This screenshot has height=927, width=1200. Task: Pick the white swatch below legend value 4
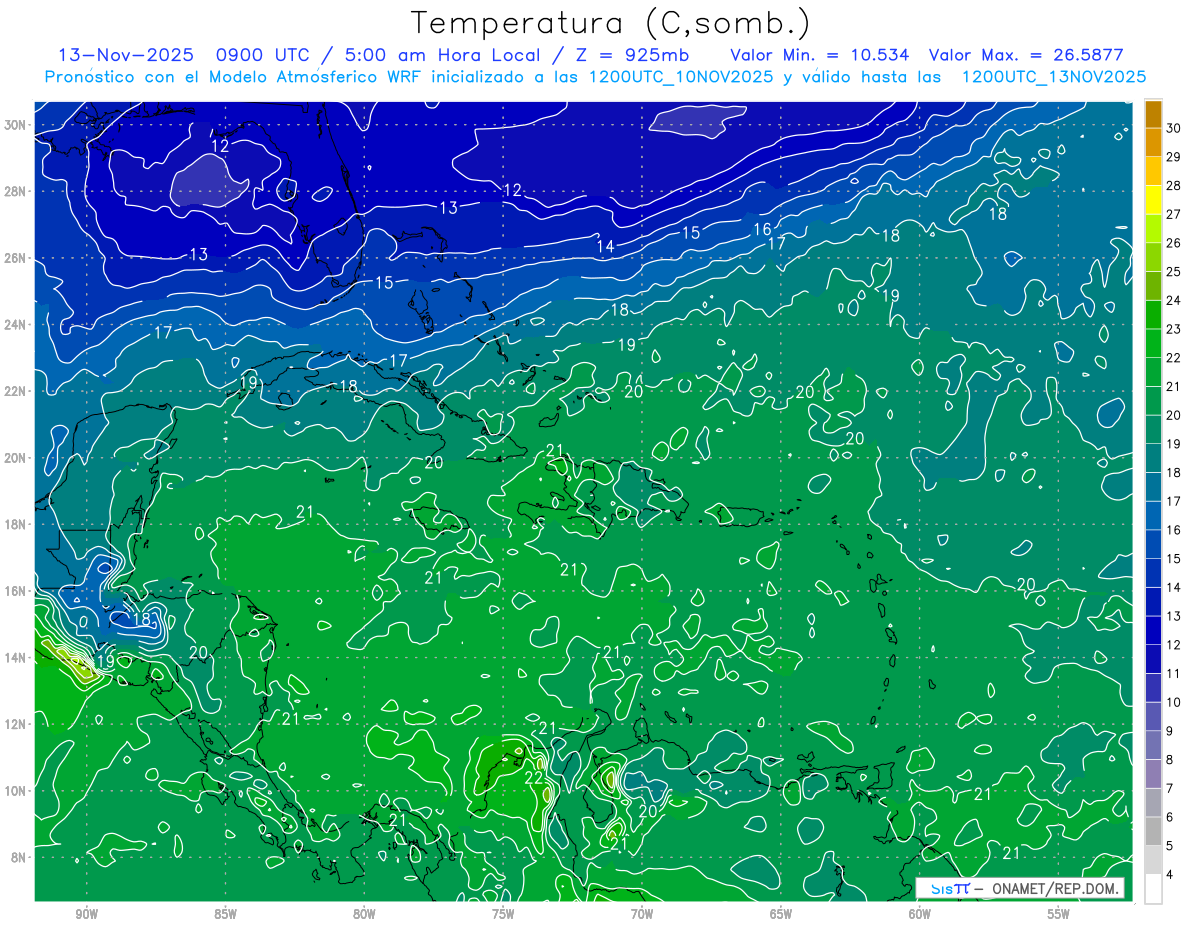[x=1154, y=888]
